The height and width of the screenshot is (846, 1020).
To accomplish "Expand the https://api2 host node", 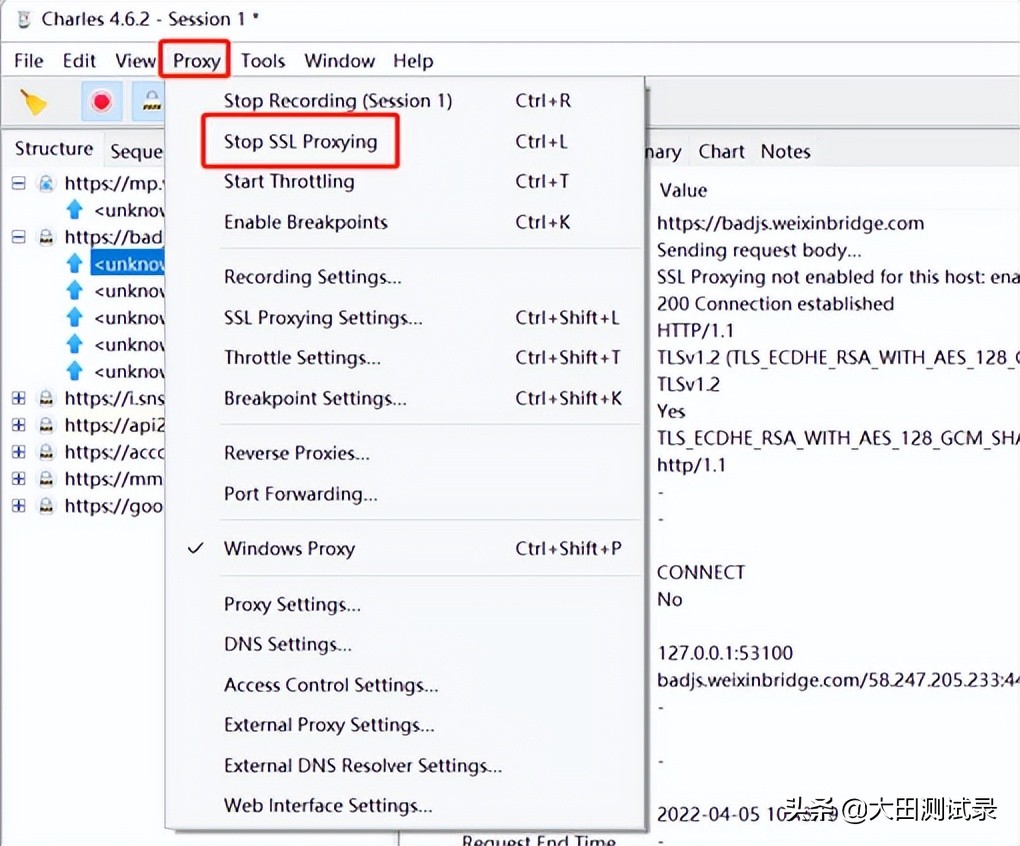I will coord(19,425).
